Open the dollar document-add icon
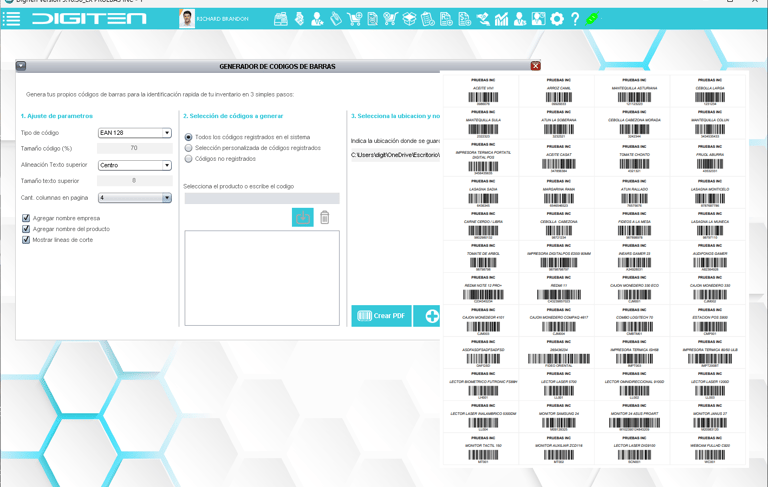The width and height of the screenshot is (768, 487). pyautogui.click(x=464, y=19)
